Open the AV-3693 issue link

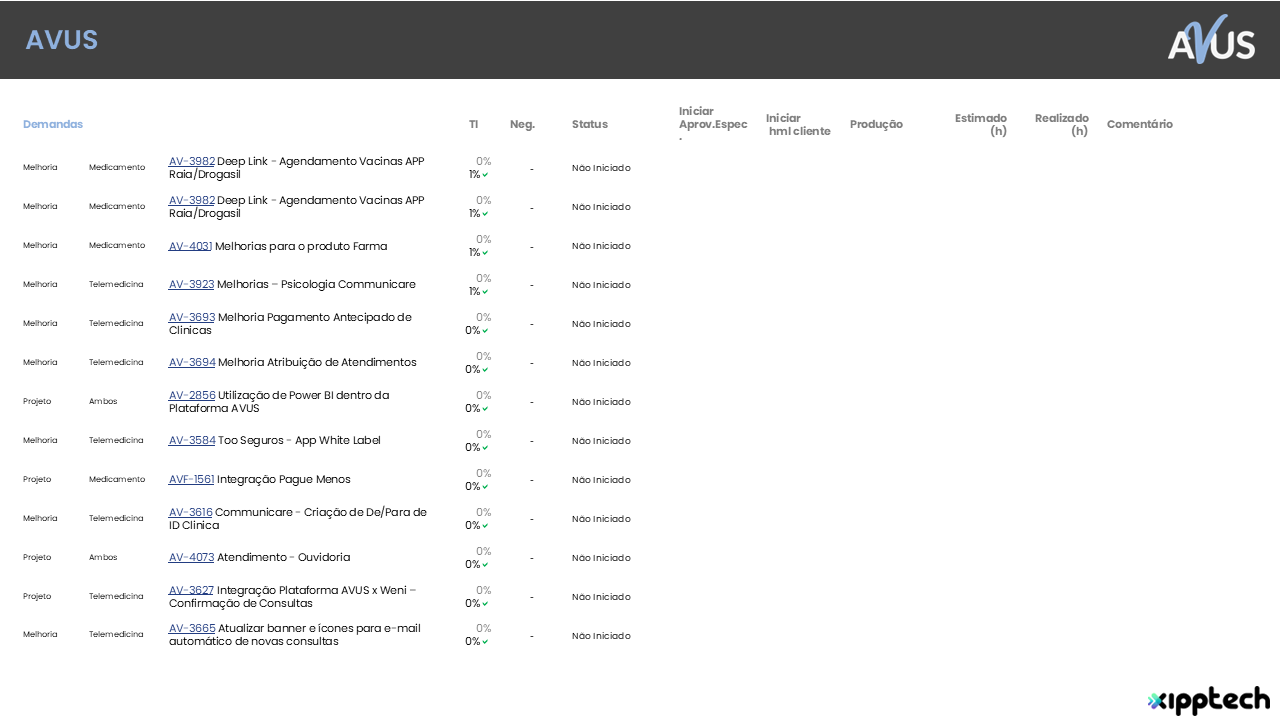click(x=192, y=317)
